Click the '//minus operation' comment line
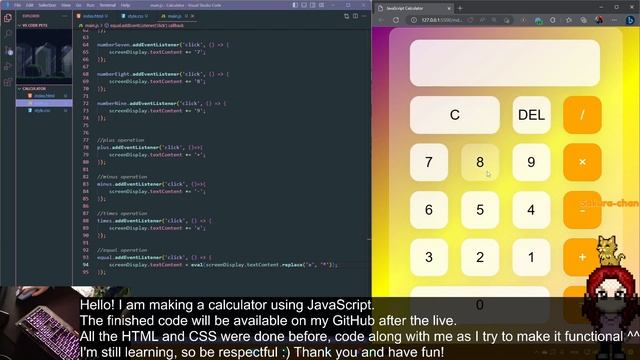 click(x=122, y=177)
